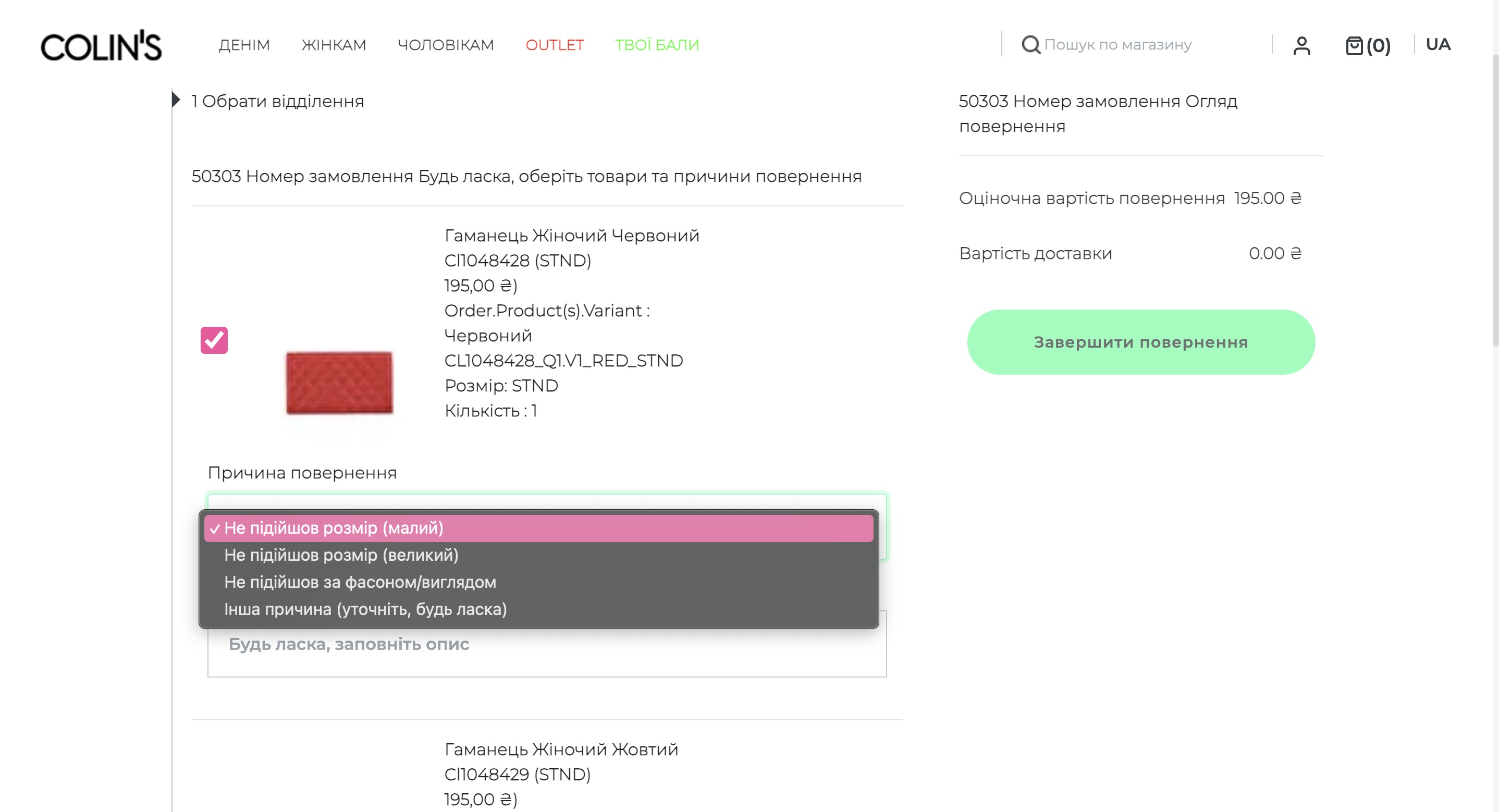The width and height of the screenshot is (1499, 812).
Task: Pick Не підійшов за фасоном/виглядом option
Action: pyautogui.click(x=360, y=582)
